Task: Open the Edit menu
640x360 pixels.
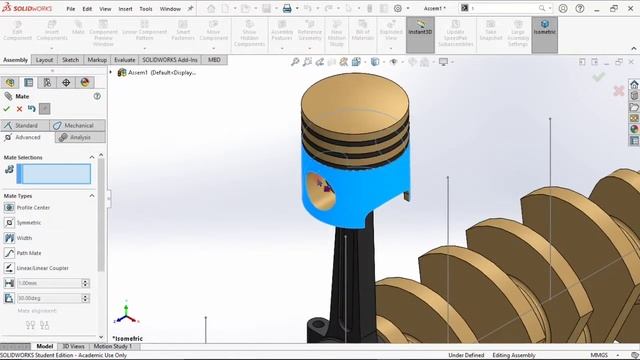Action: point(87,9)
